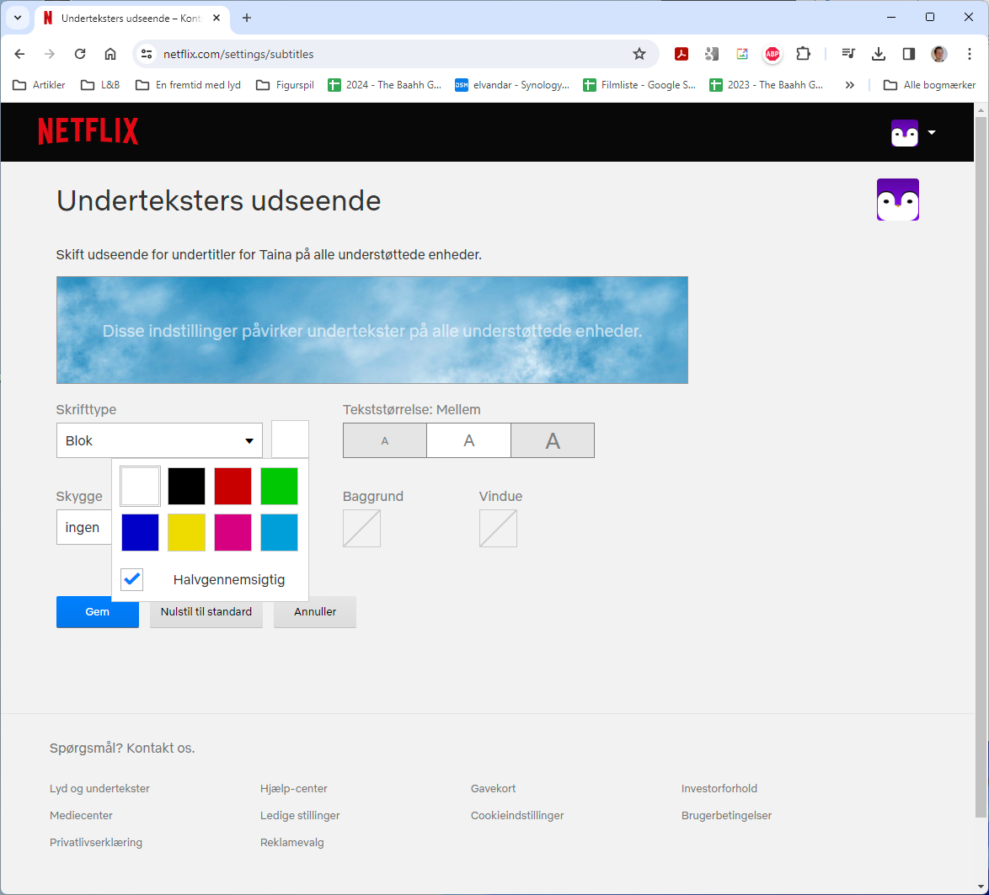Open the Chrome downloads icon
The height and width of the screenshot is (895, 989).
tap(878, 54)
